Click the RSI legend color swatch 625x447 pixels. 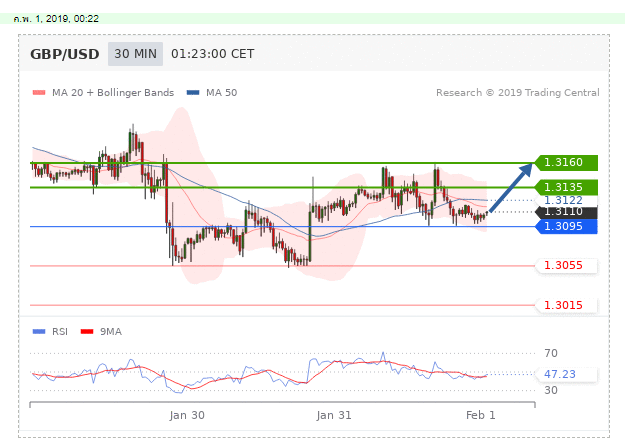[39, 331]
